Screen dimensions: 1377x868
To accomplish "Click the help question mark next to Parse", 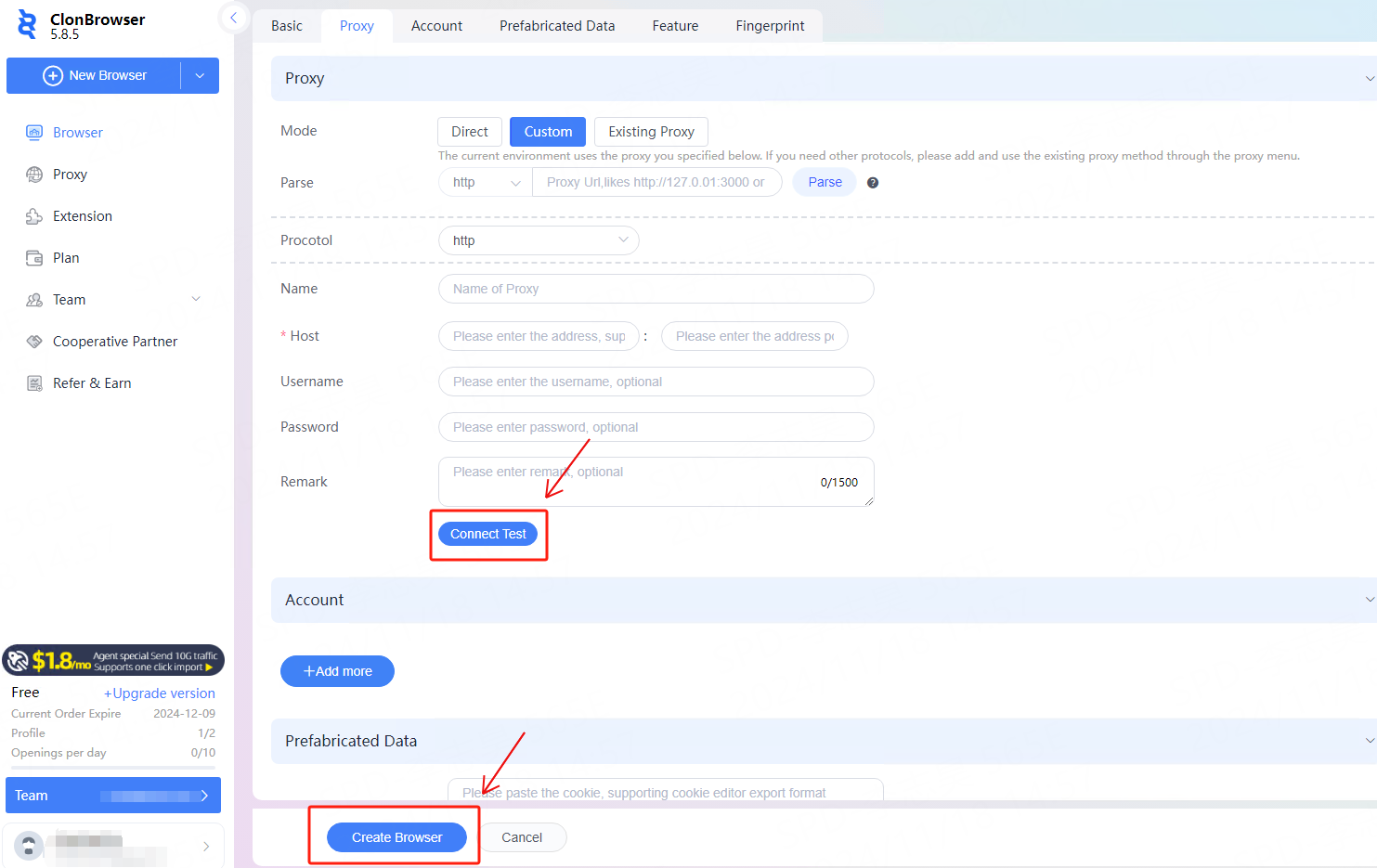I will click(x=873, y=183).
